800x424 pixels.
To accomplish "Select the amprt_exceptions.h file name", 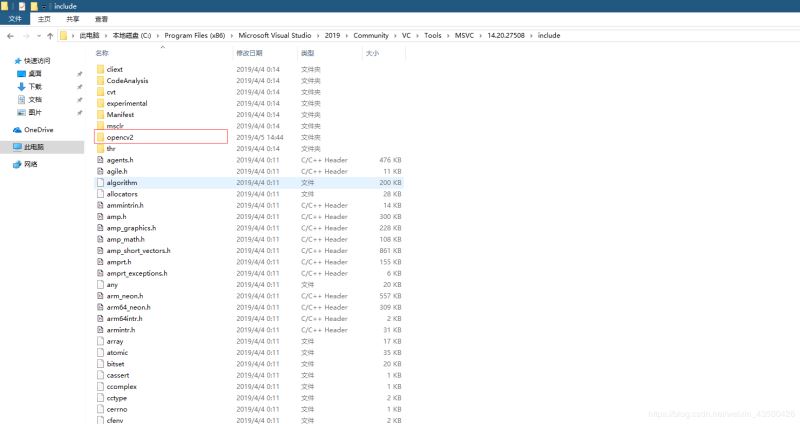I will tap(137, 273).
